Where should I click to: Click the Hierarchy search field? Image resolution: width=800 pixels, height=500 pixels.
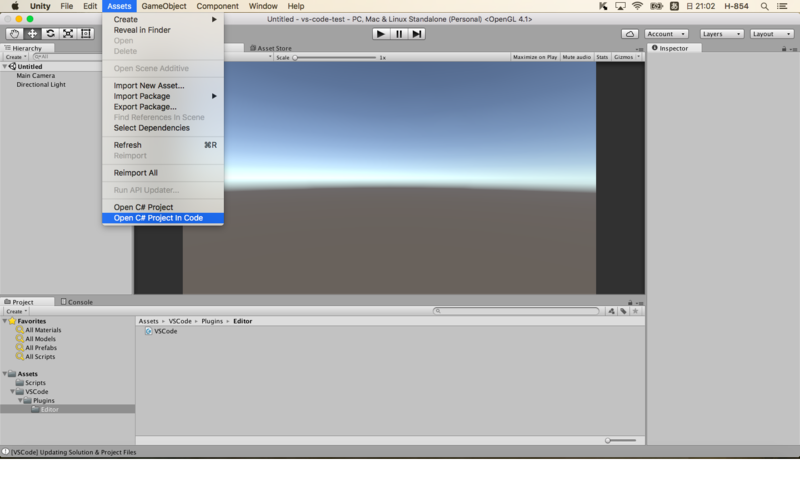[x=66, y=57]
